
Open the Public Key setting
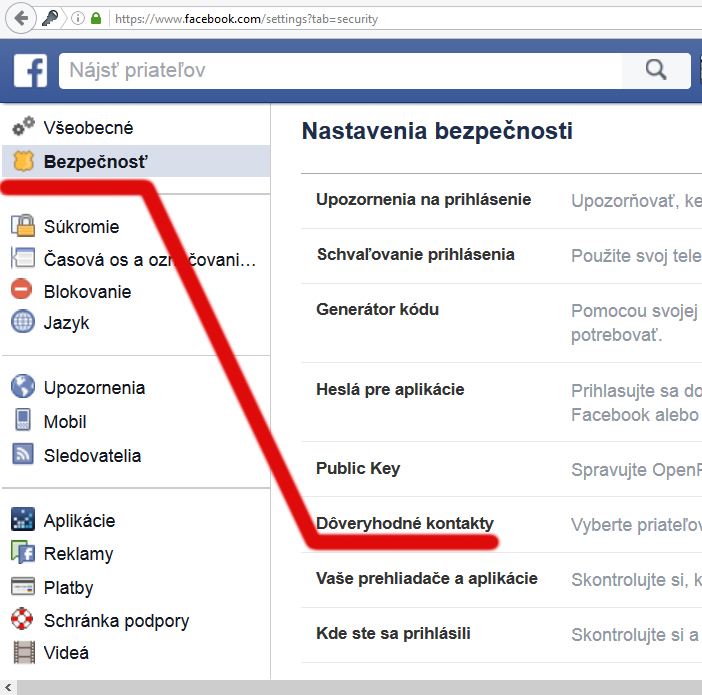point(358,468)
